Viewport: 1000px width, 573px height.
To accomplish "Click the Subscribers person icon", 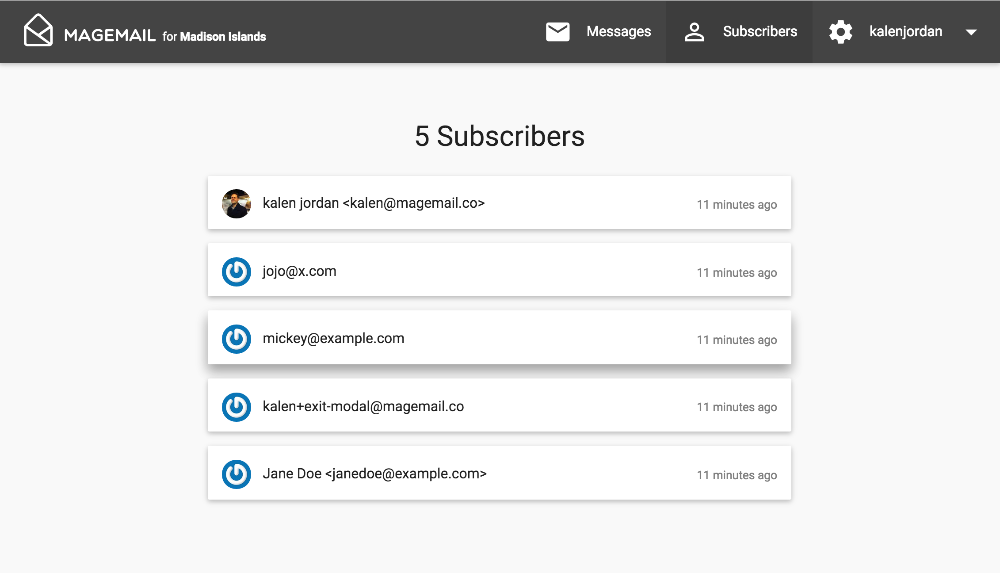I will click(694, 32).
